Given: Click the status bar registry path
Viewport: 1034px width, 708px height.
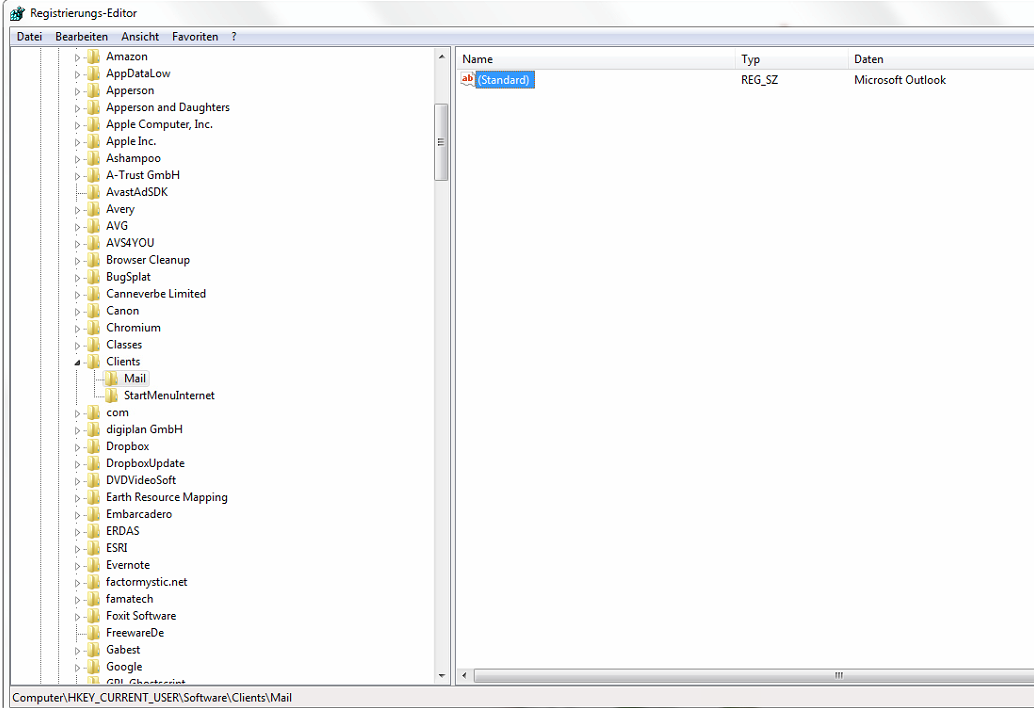Looking at the screenshot, I should (152, 697).
